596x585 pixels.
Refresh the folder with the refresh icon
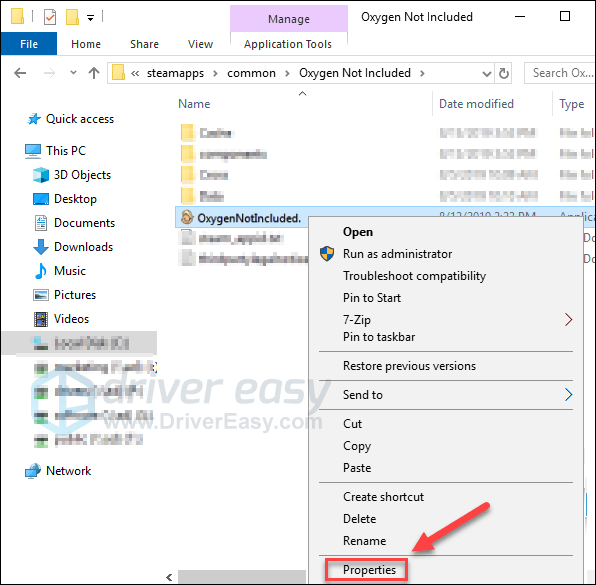point(504,73)
